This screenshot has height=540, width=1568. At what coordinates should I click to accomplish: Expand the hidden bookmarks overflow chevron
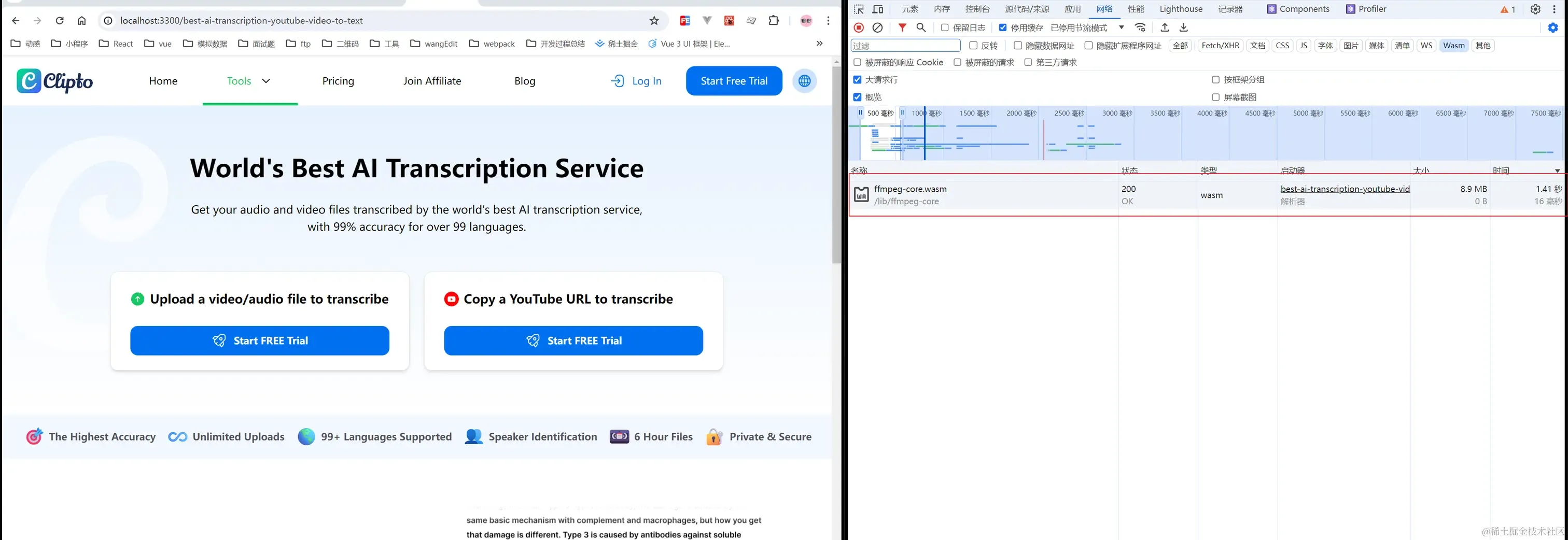819,44
